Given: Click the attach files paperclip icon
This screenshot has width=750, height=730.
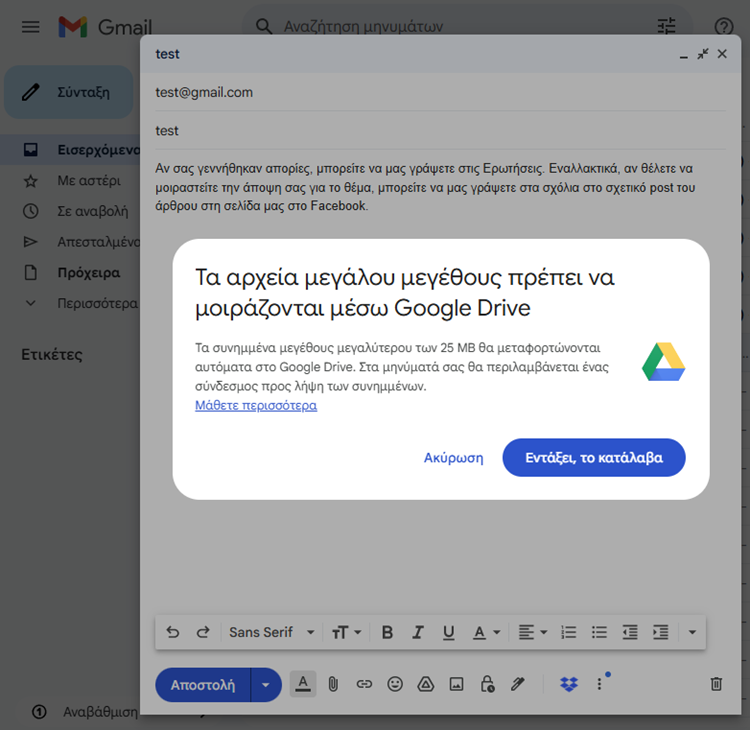Looking at the screenshot, I should tap(333, 684).
